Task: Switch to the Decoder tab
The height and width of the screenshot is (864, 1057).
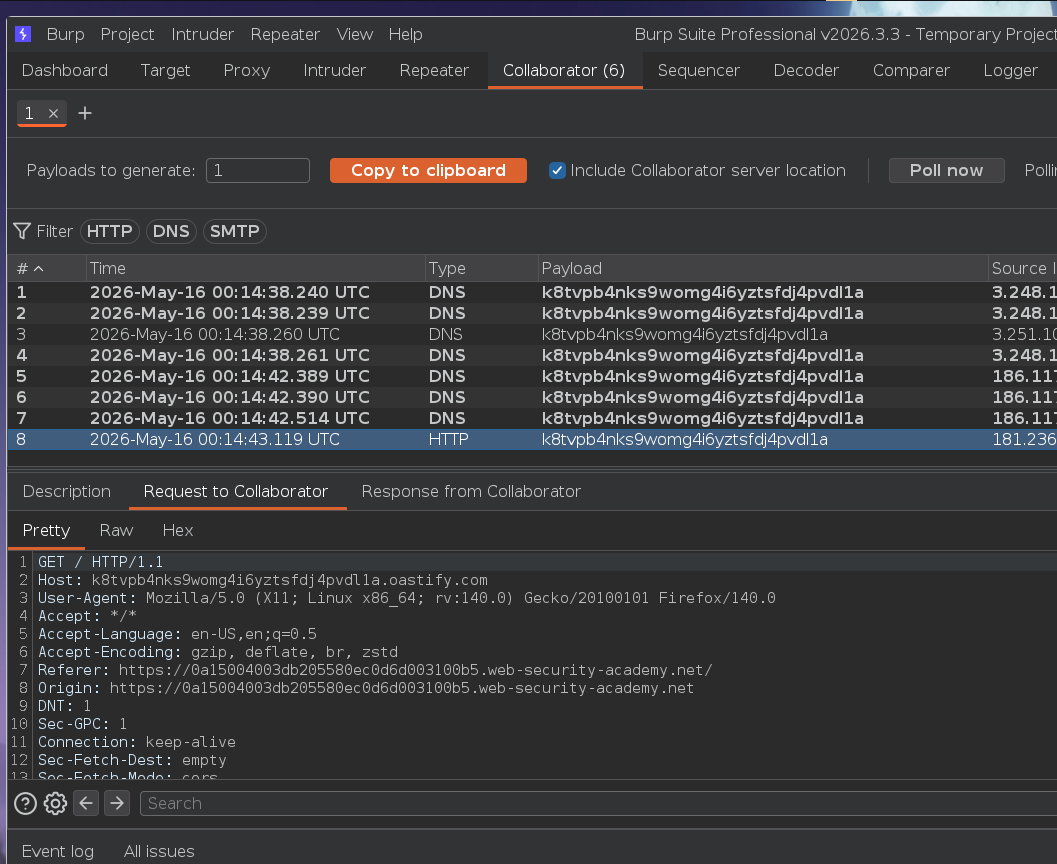Action: click(806, 71)
